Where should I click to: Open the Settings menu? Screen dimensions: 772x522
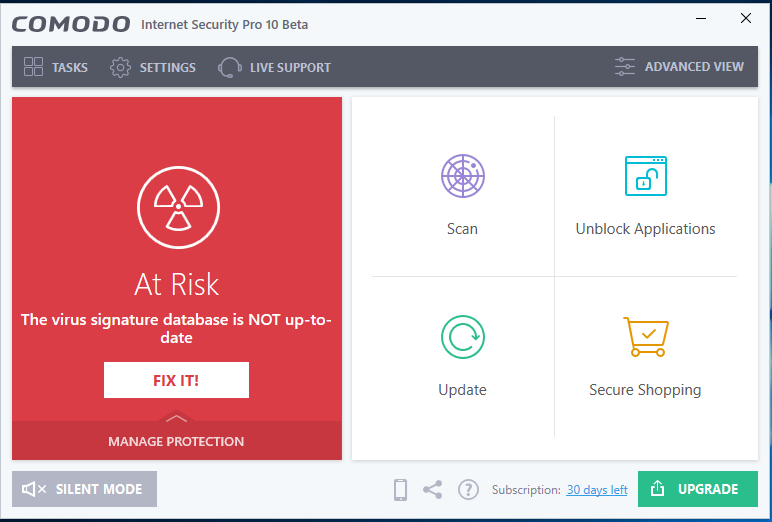point(153,67)
